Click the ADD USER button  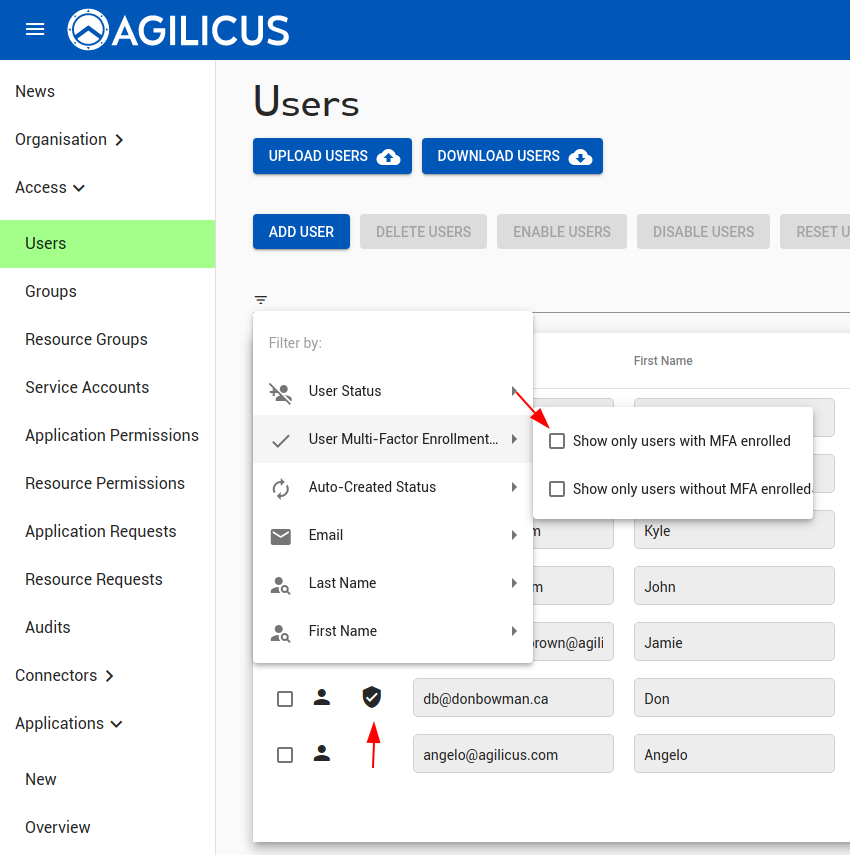click(301, 232)
